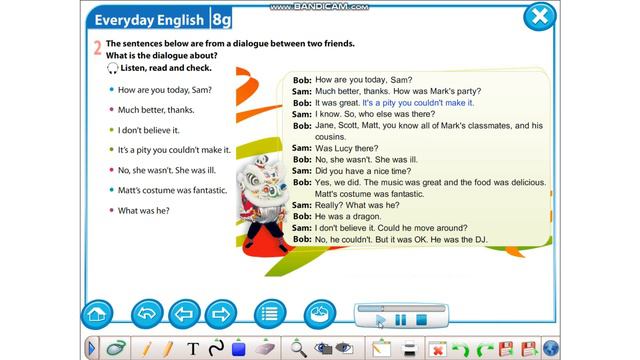Click the headphones listen icon
Image resolution: width=640 pixels, height=360 pixels.
click(112, 68)
